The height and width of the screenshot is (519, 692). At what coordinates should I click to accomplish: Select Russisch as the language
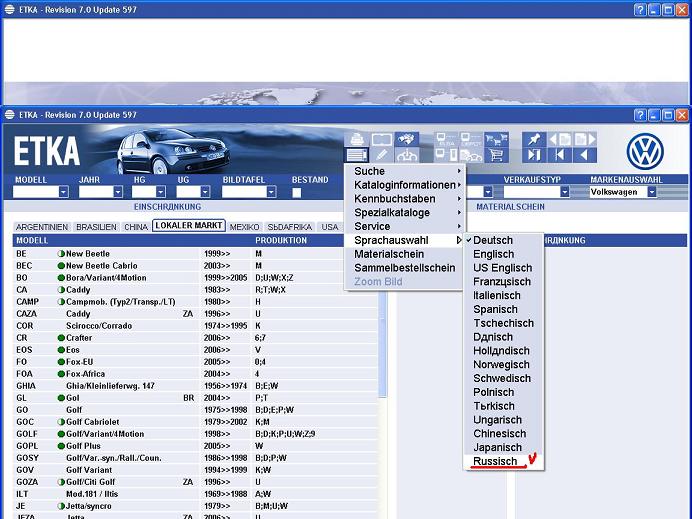click(503, 461)
